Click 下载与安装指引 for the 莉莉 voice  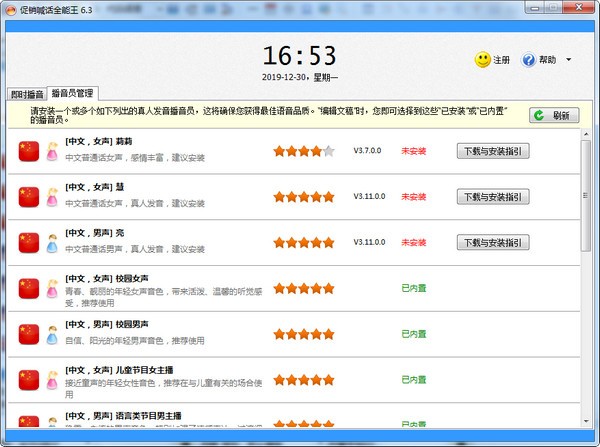493,151
